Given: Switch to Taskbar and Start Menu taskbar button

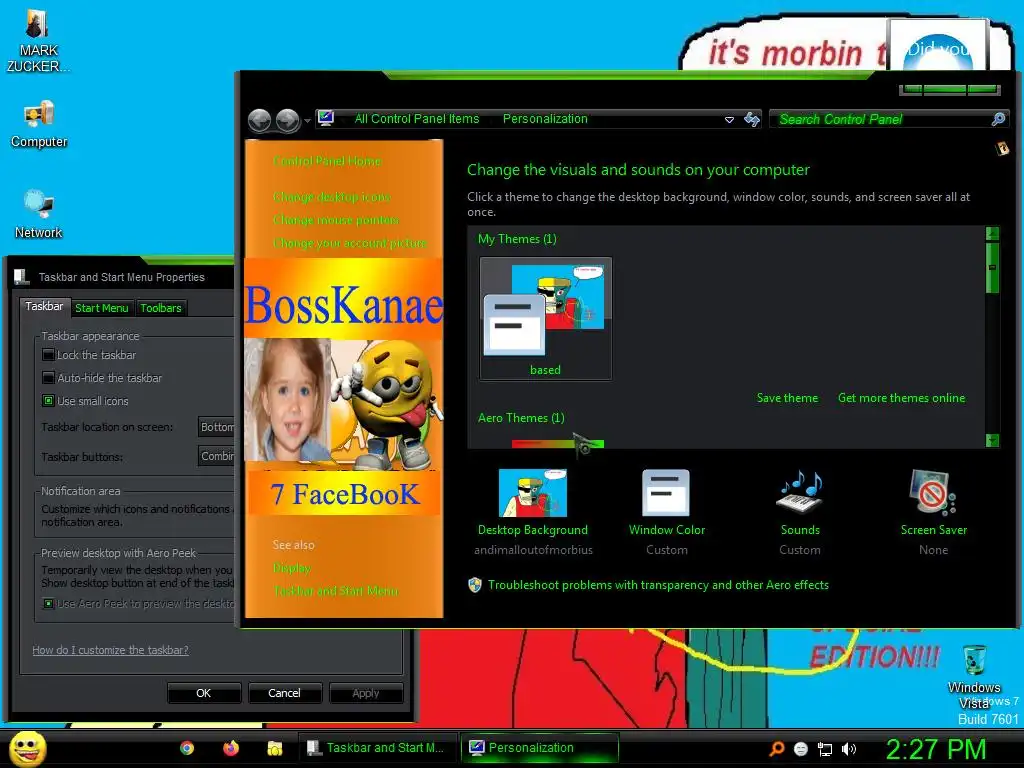Looking at the screenshot, I should pyautogui.click(x=377, y=748).
